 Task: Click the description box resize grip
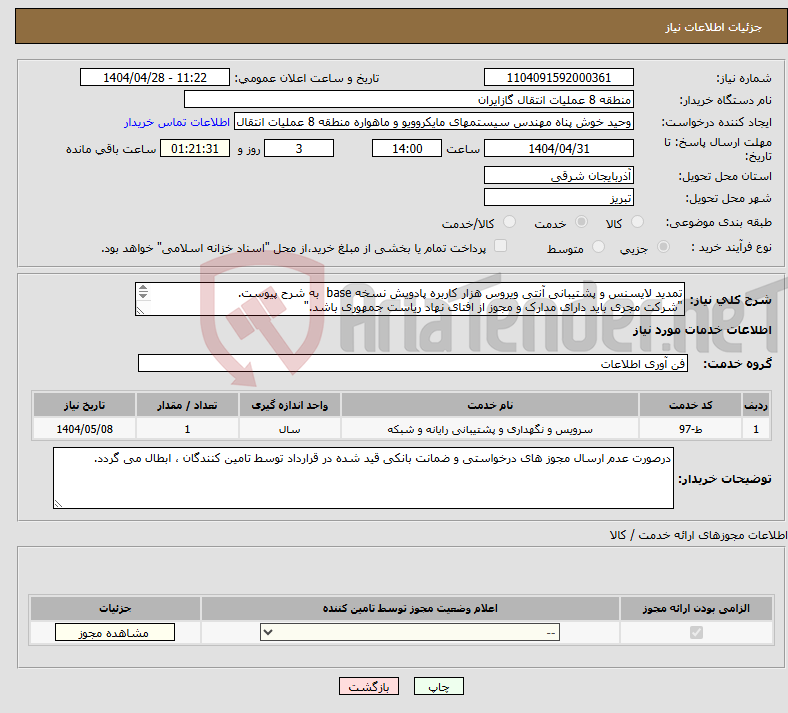click(x=140, y=311)
